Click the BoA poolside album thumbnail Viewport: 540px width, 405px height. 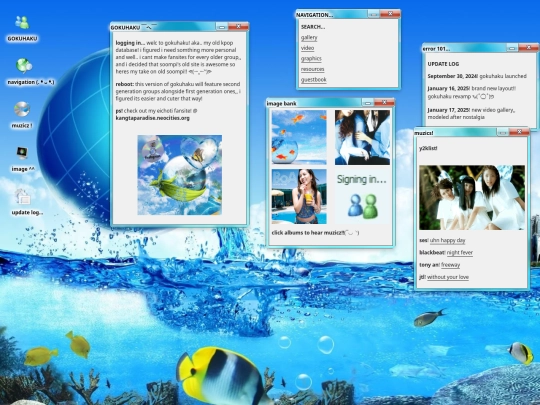[x=299, y=196]
